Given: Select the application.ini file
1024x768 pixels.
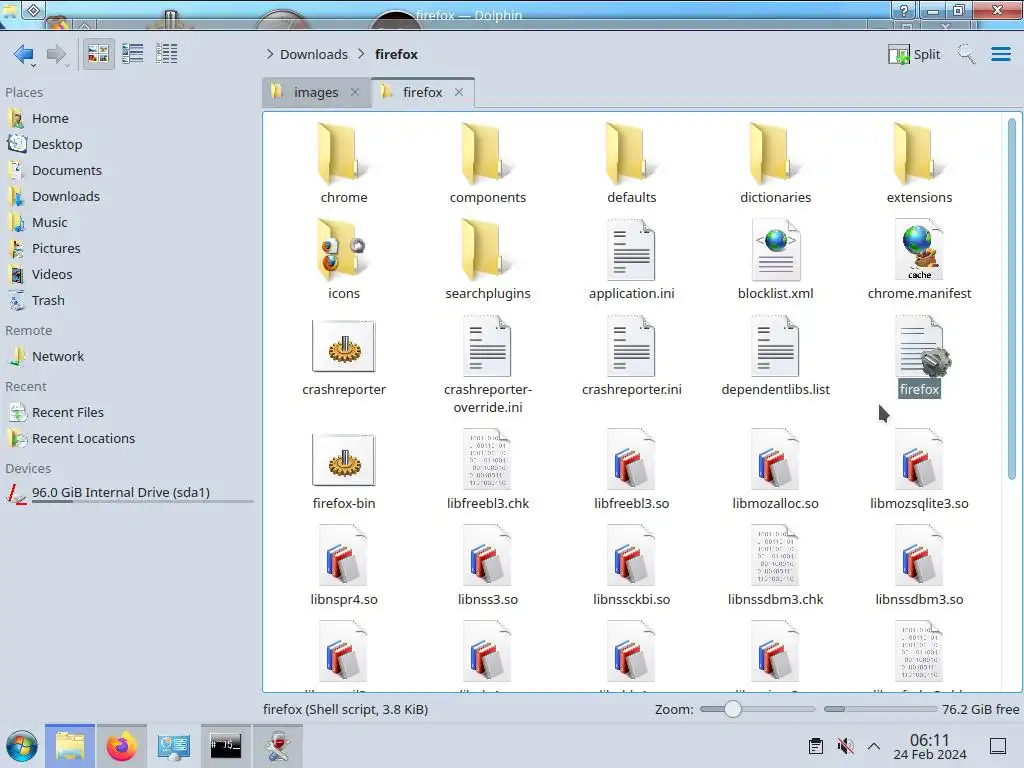Looking at the screenshot, I should [632, 259].
